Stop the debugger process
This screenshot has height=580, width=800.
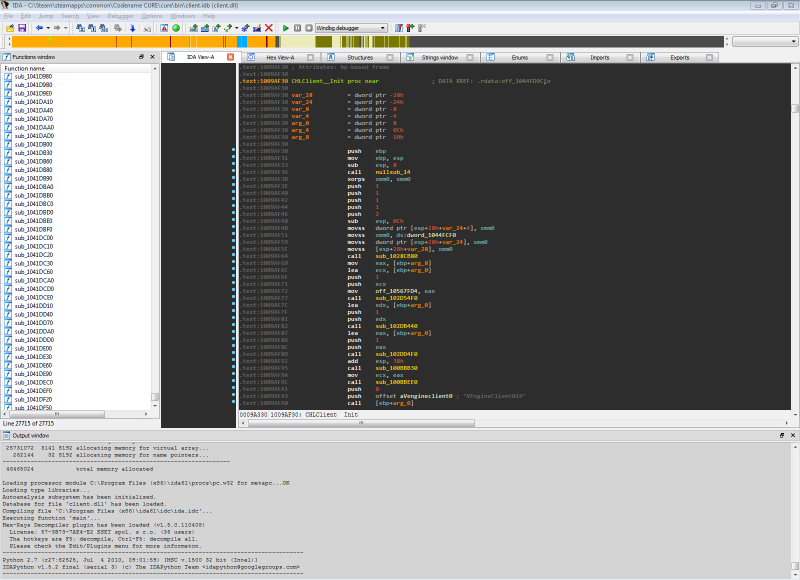click(x=309, y=28)
